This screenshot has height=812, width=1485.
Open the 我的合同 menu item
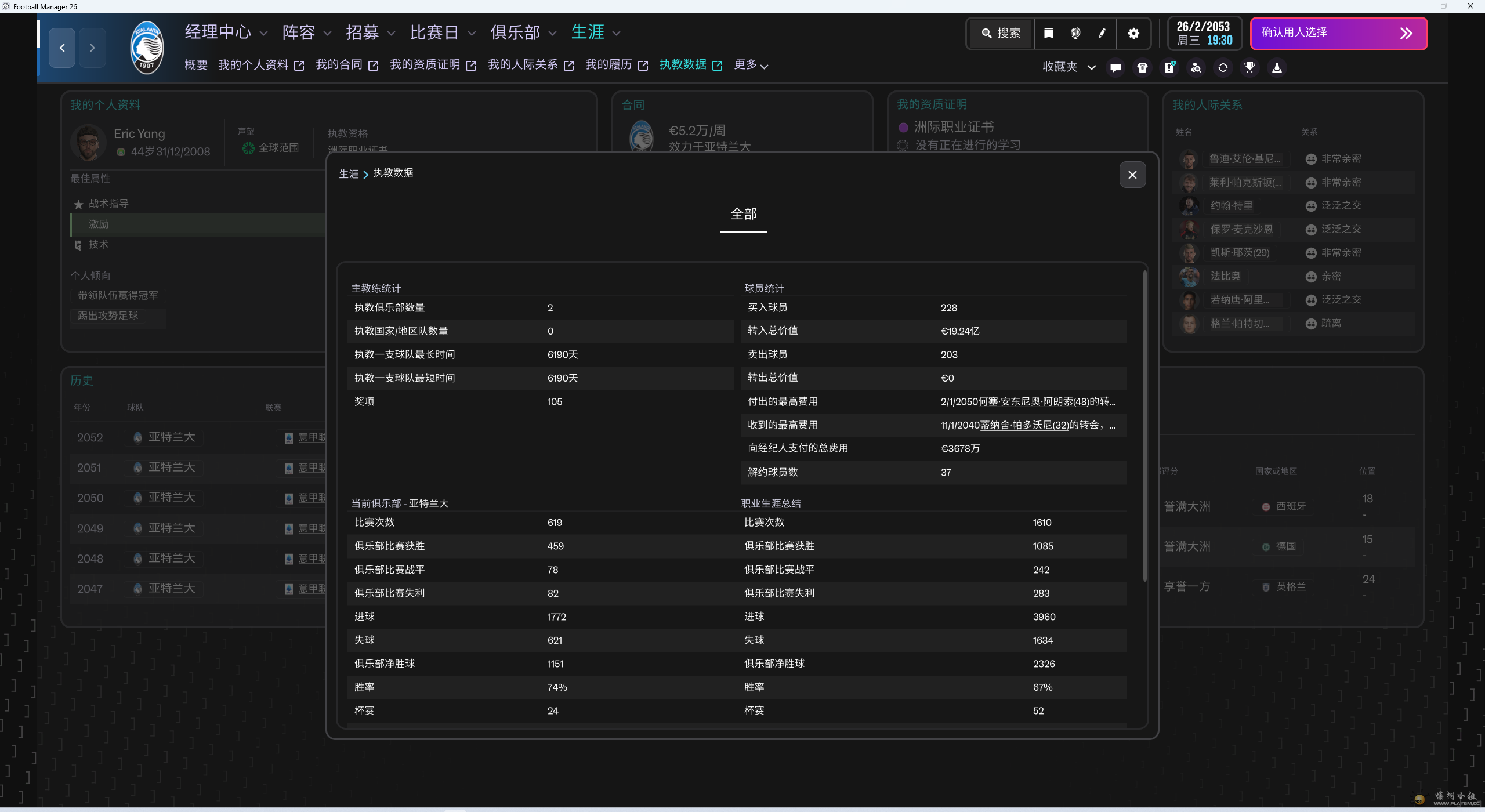click(x=339, y=64)
